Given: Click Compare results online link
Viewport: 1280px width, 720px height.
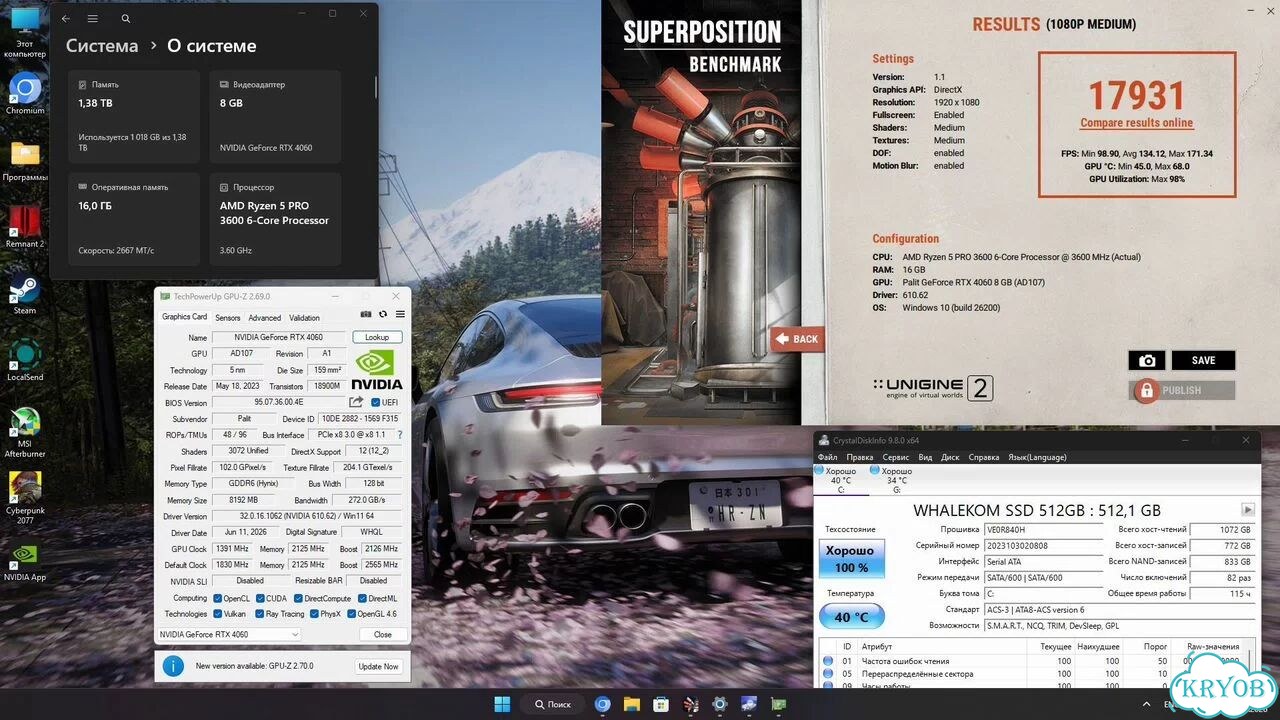Looking at the screenshot, I should point(1137,123).
